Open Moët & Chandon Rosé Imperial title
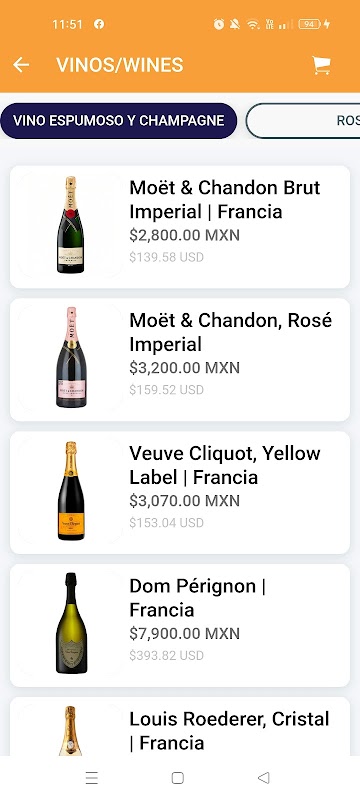The height and width of the screenshot is (800, 360). pyautogui.click(x=230, y=332)
